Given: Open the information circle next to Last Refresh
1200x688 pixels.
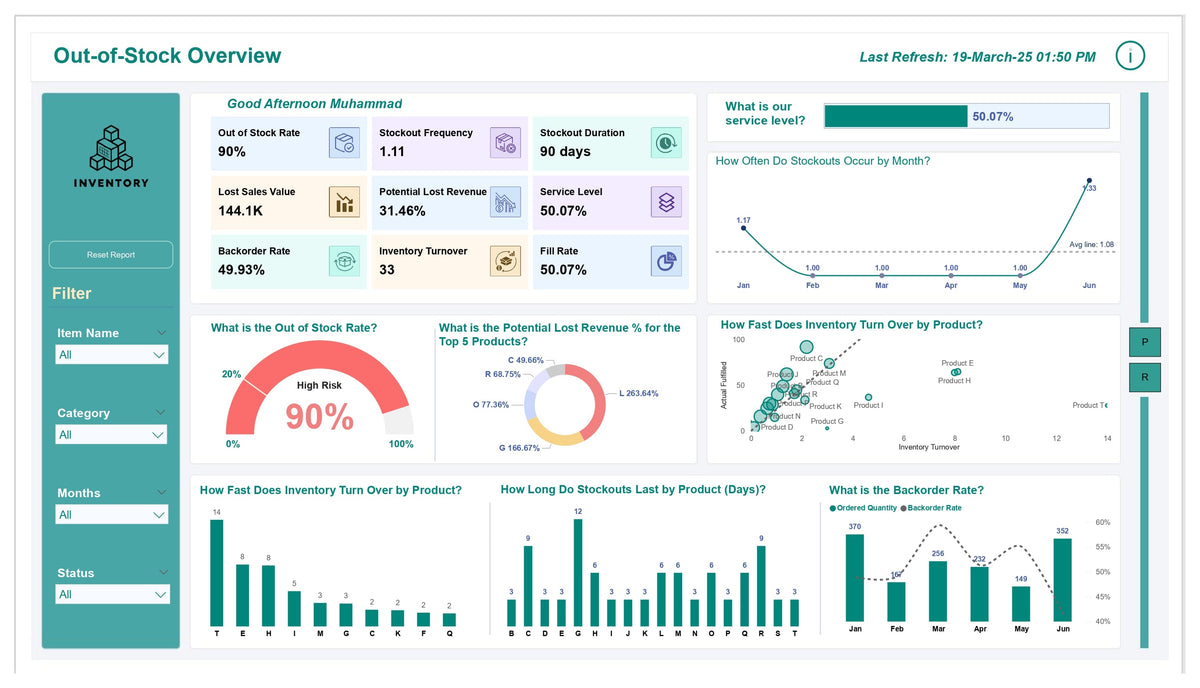Looking at the screenshot, I should [1130, 56].
